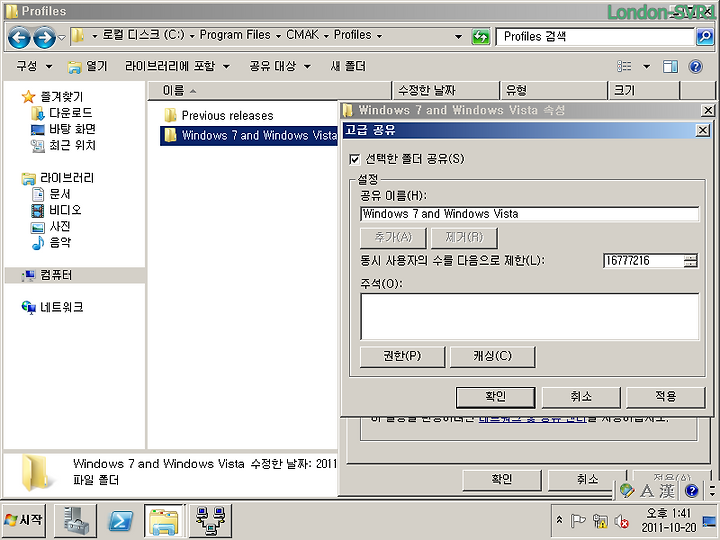Viewport: 720px width, 540px height.
Task: Expand dropdown after 로컬 디스크 (C:) breadcrumb
Action: click(191, 36)
